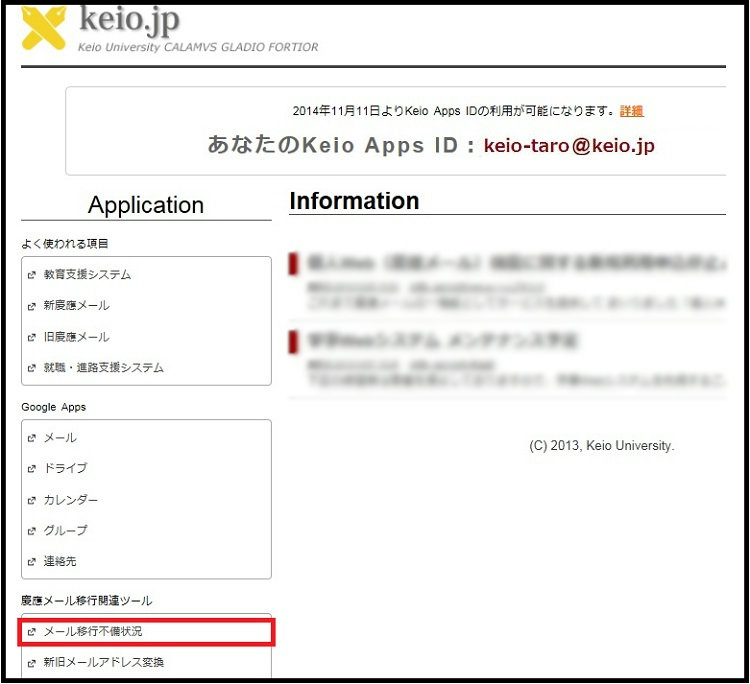Click external-link icon beside 就職・進路支援システム
750x684 pixels.
click(x=32, y=368)
